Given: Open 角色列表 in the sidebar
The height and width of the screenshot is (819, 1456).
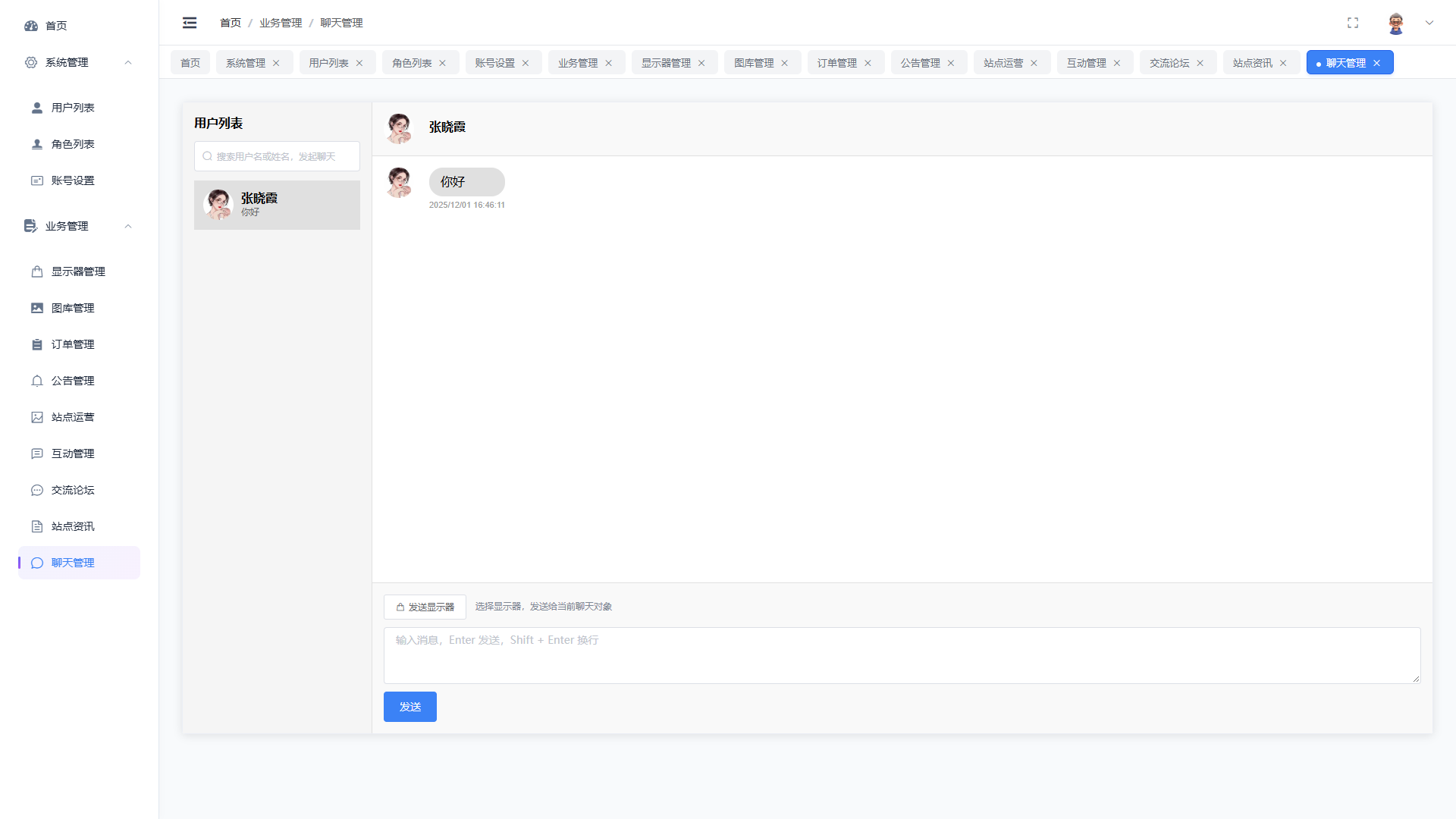Looking at the screenshot, I should click(79, 144).
